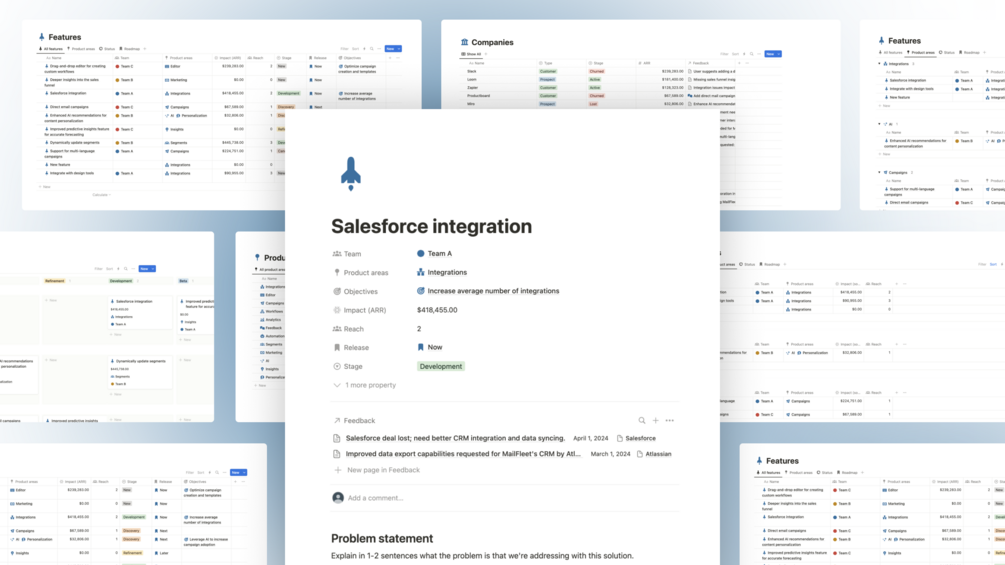Open search in the Feedback section
The image size is (1005, 565).
click(642, 421)
